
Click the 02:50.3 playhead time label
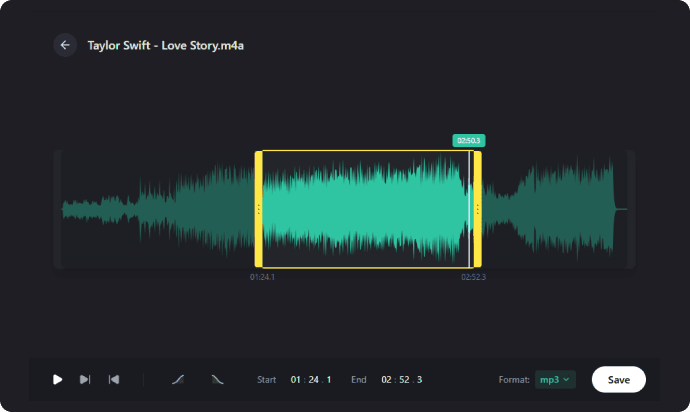[469, 140]
